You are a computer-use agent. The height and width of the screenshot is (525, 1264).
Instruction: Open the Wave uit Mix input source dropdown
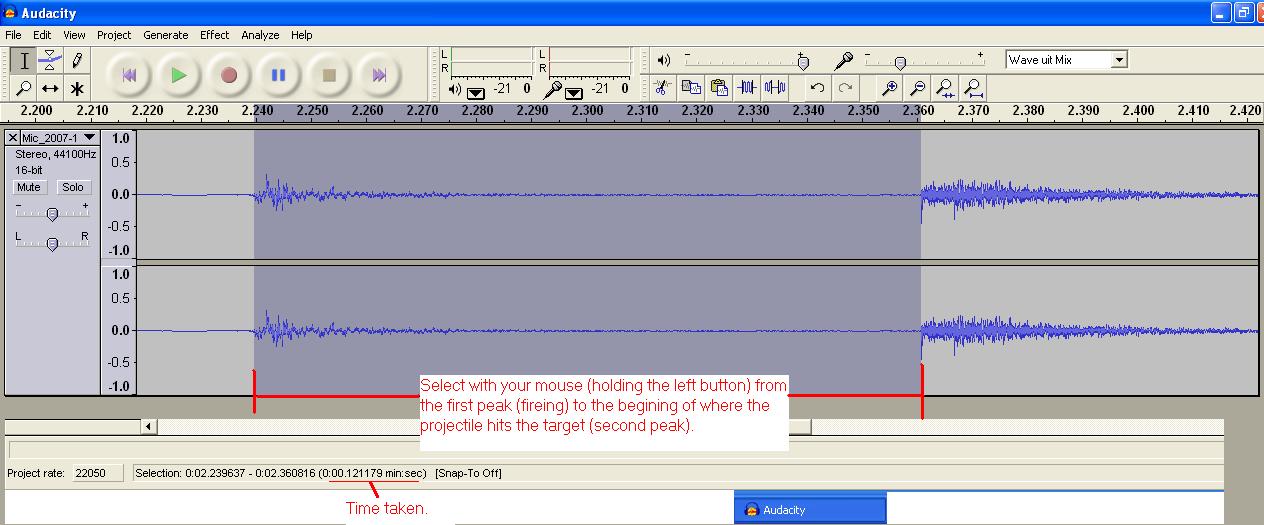tap(1119, 60)
